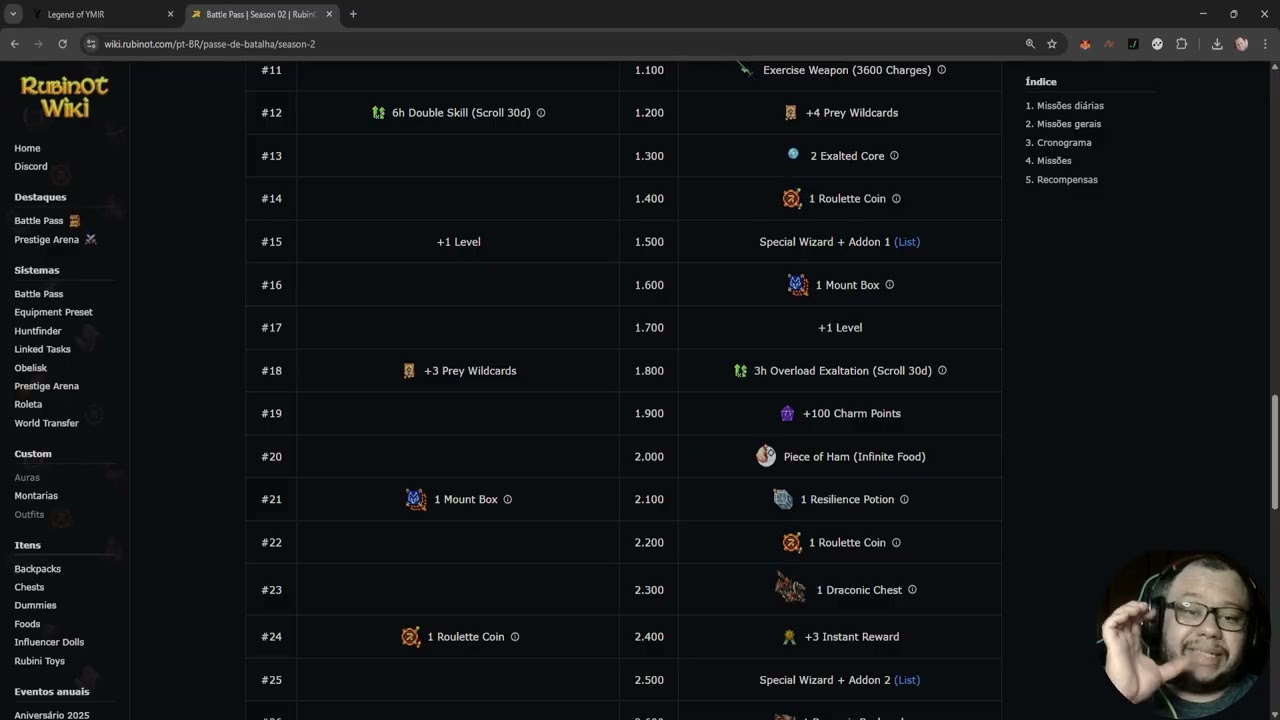Open the Chrome three-dot menu
The image size is (1280, 720).
click(1266, 44)
